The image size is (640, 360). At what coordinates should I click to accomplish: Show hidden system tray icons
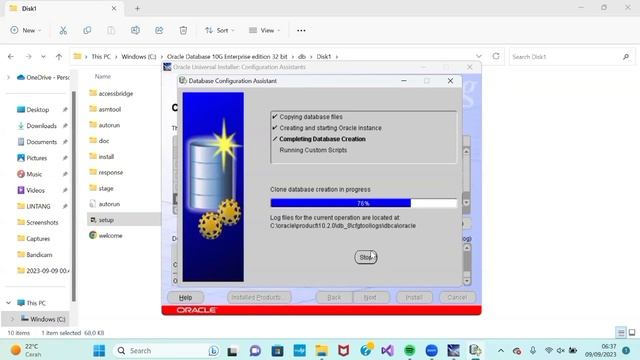[x=501, y=350]
